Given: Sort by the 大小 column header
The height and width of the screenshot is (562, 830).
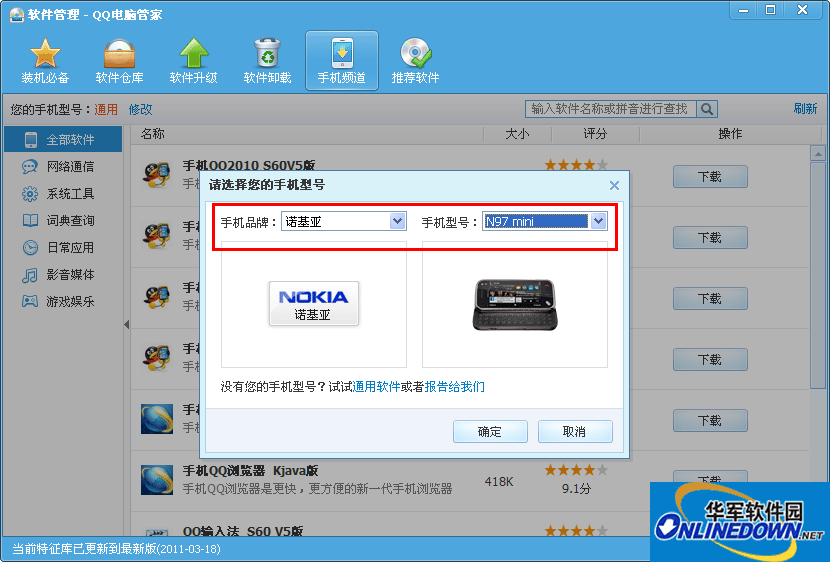Looking at the screenshot, I should 518,134.
